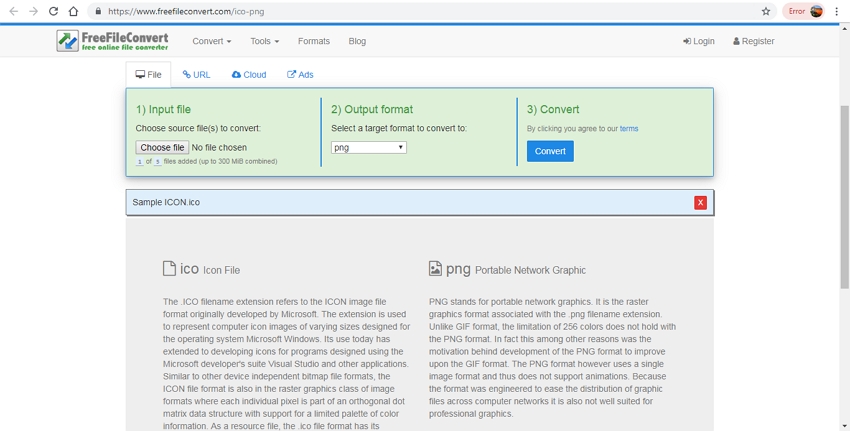Expand the Tools navigation dropdown

coord(264,41)
